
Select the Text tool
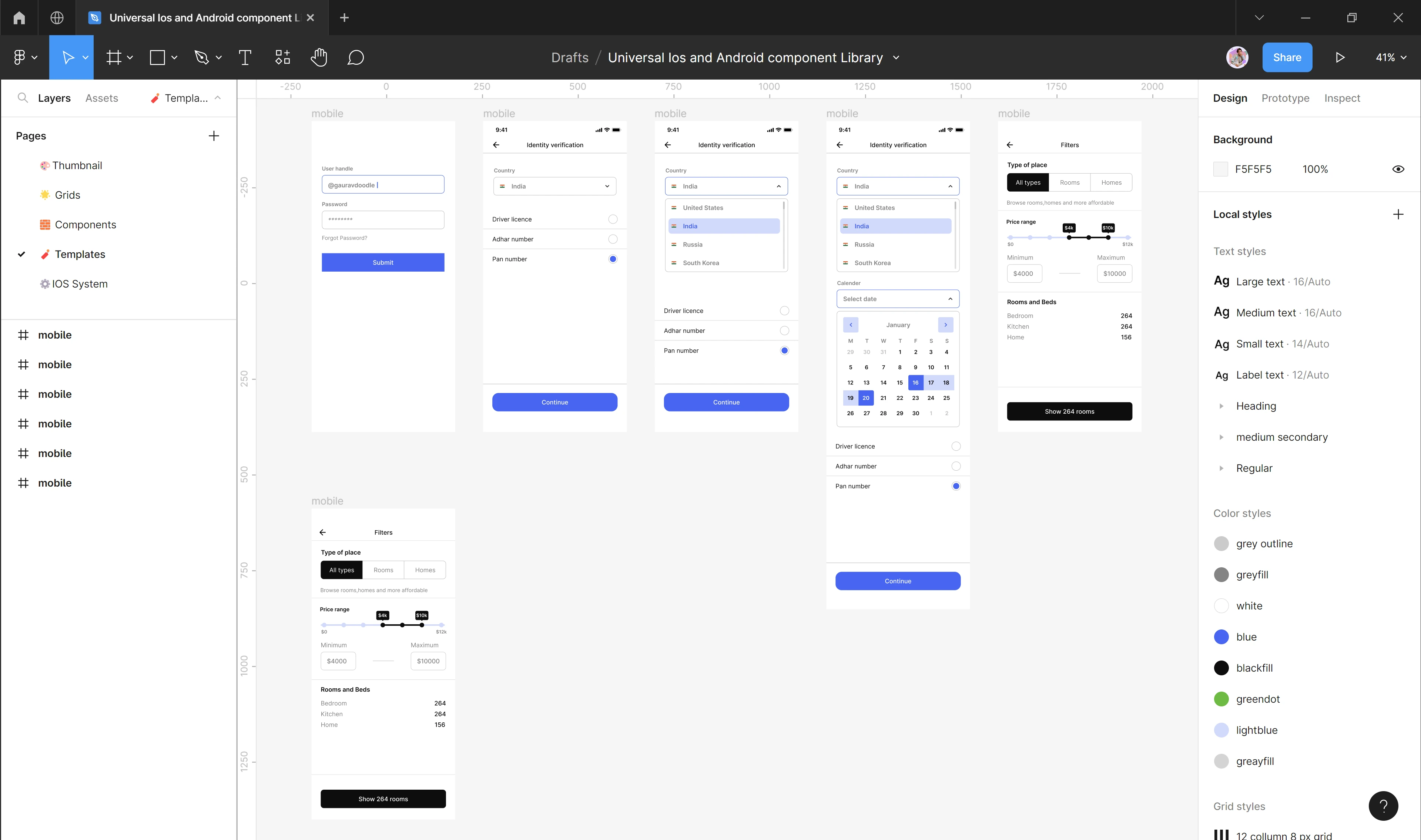point(245,57)
